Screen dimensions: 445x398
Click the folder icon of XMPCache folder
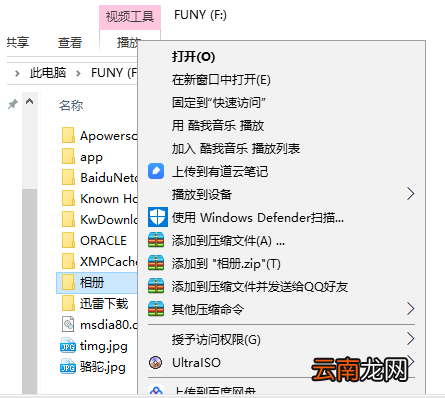68,261
